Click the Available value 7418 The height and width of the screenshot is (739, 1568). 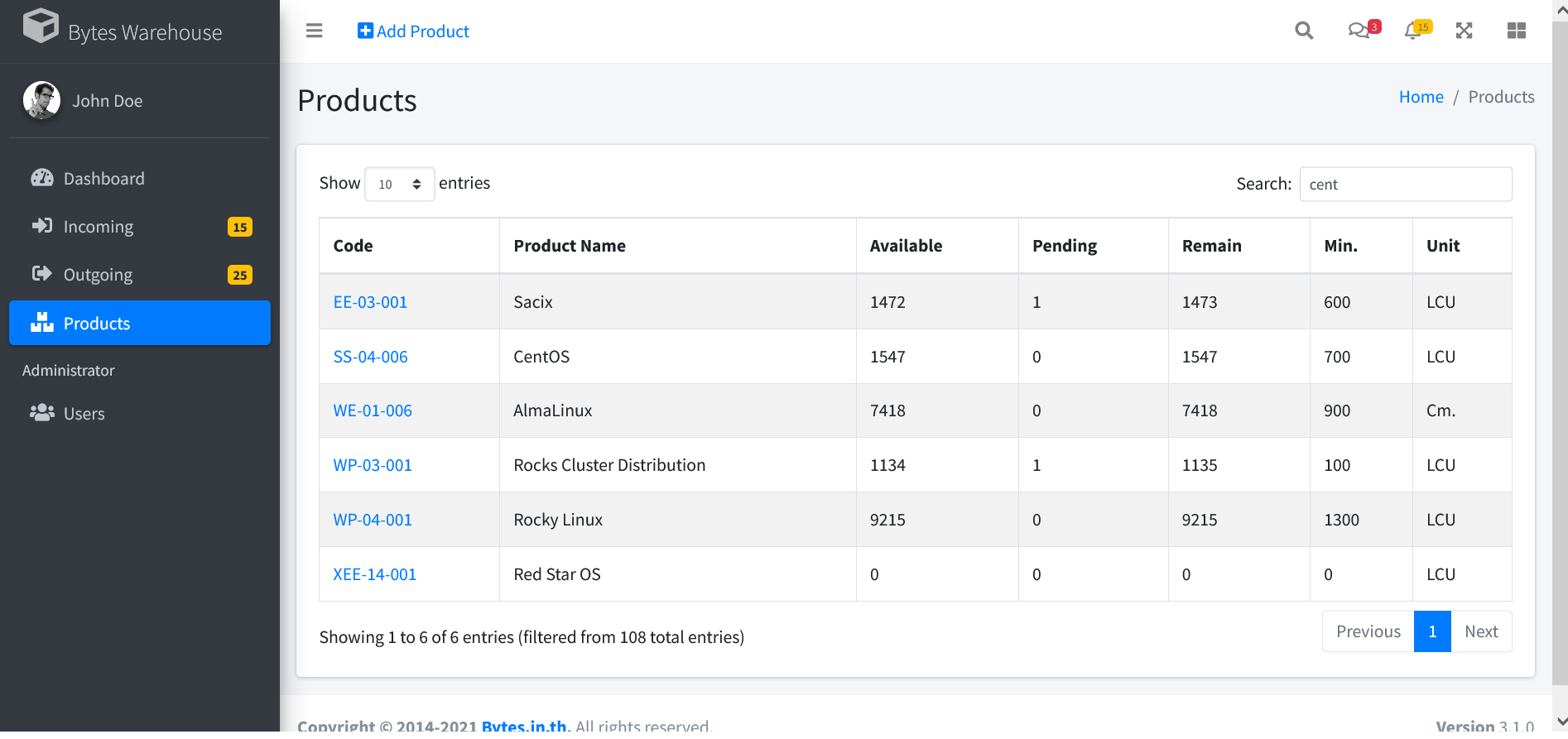point(887,410)
